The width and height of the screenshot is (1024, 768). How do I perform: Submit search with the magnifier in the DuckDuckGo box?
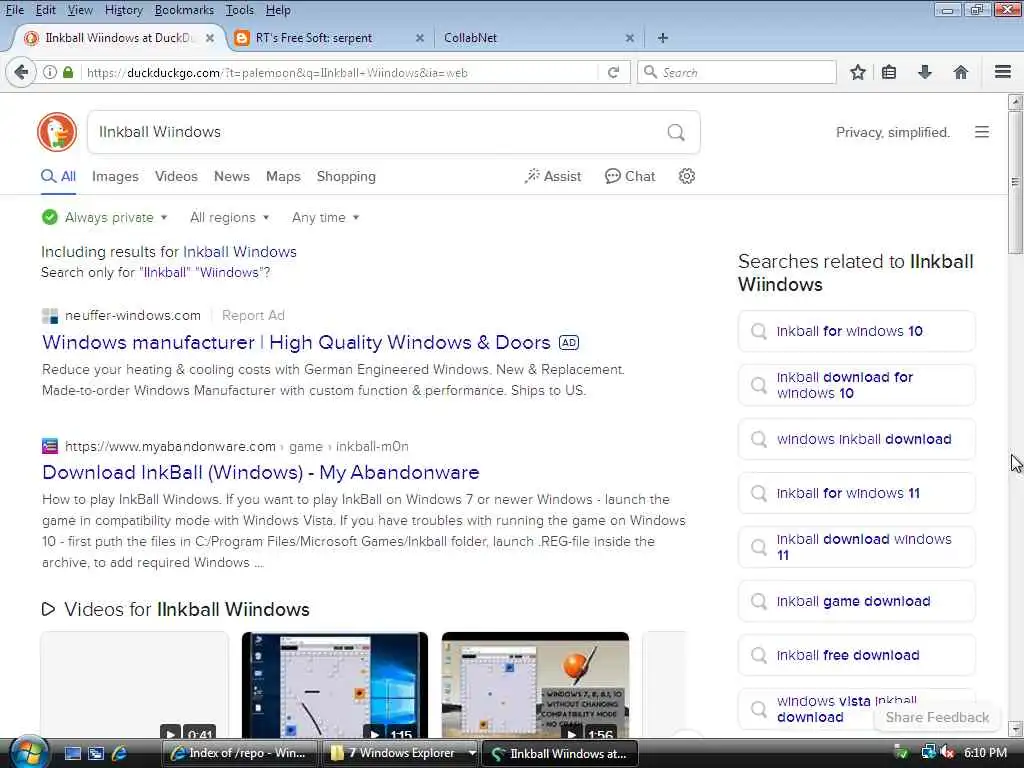676,133
